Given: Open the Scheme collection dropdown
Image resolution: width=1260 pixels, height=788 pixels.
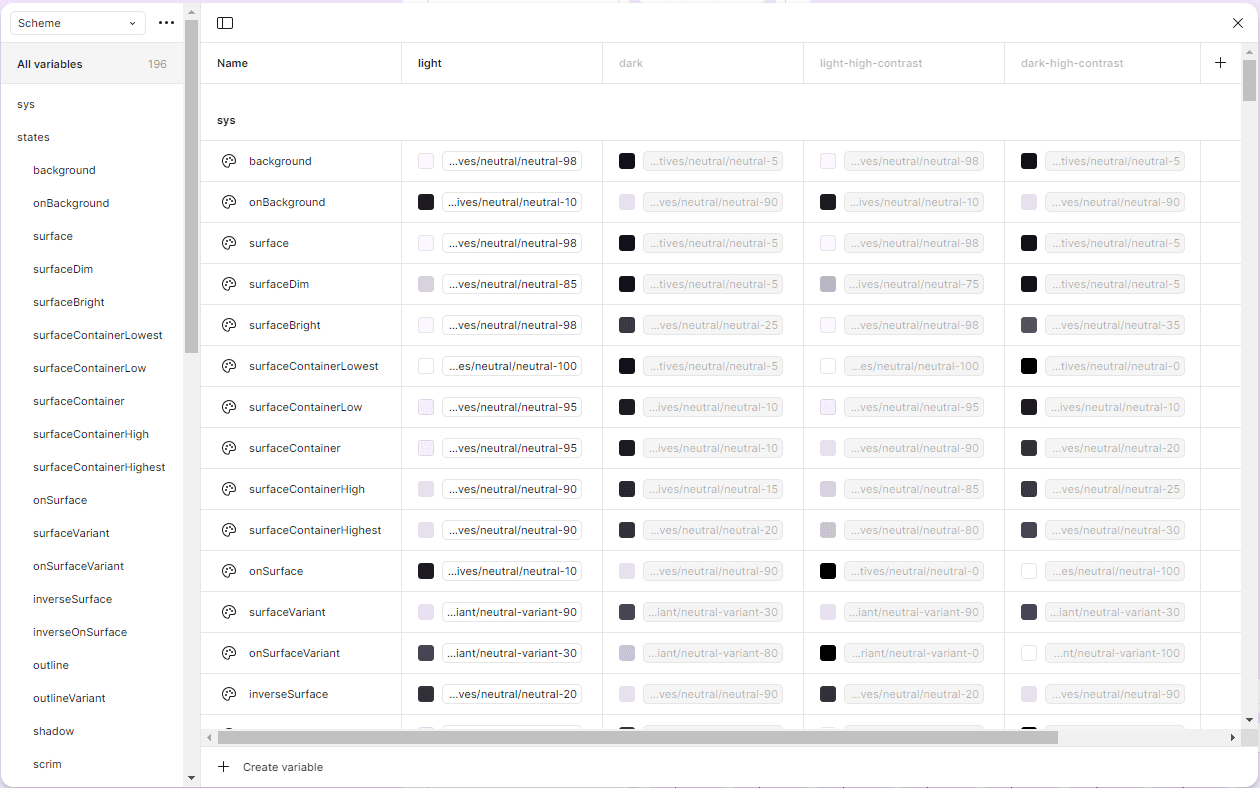Looking at the screenshot, I should 78,23.
